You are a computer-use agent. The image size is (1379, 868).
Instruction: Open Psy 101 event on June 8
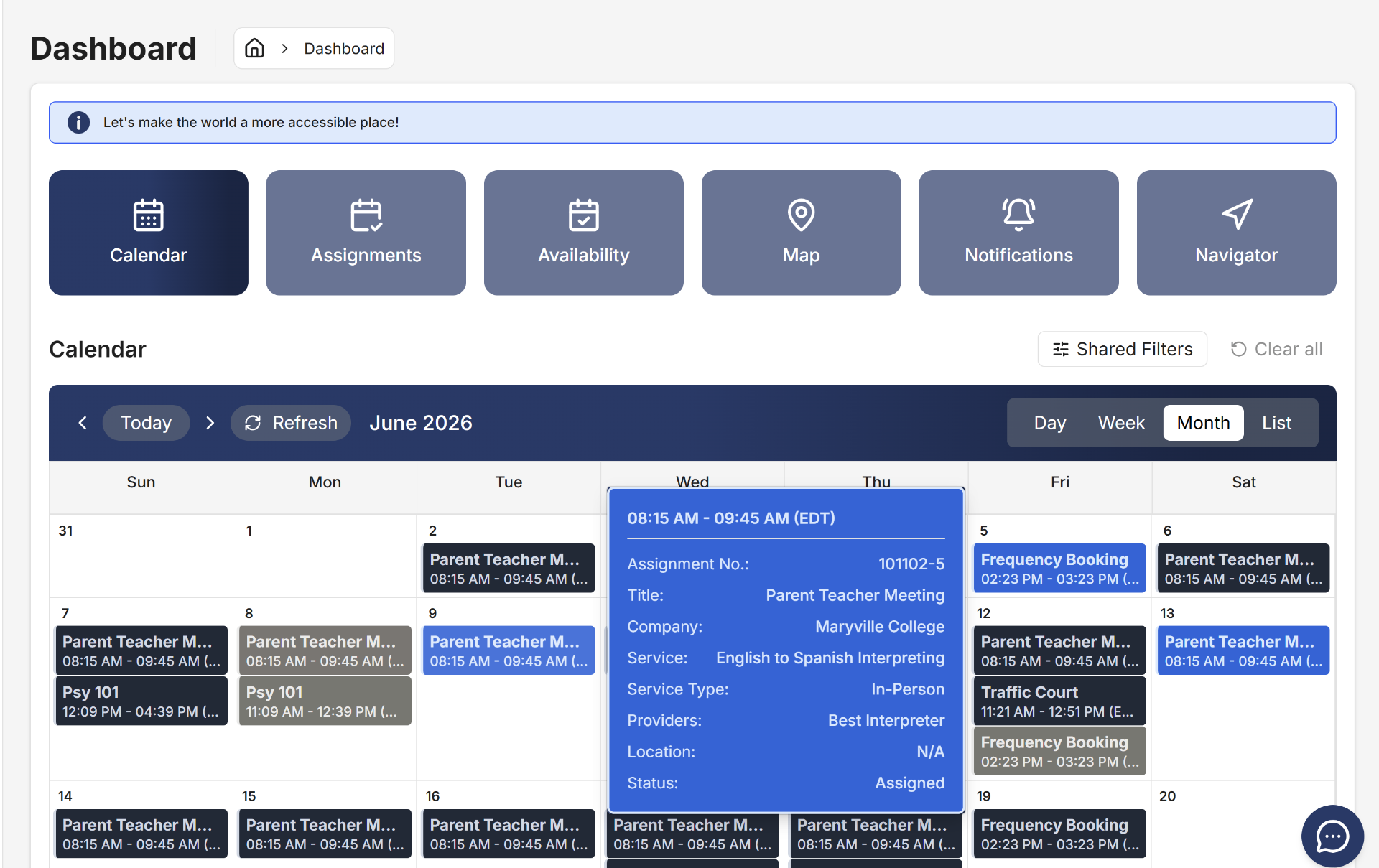(x=325, y=701)
